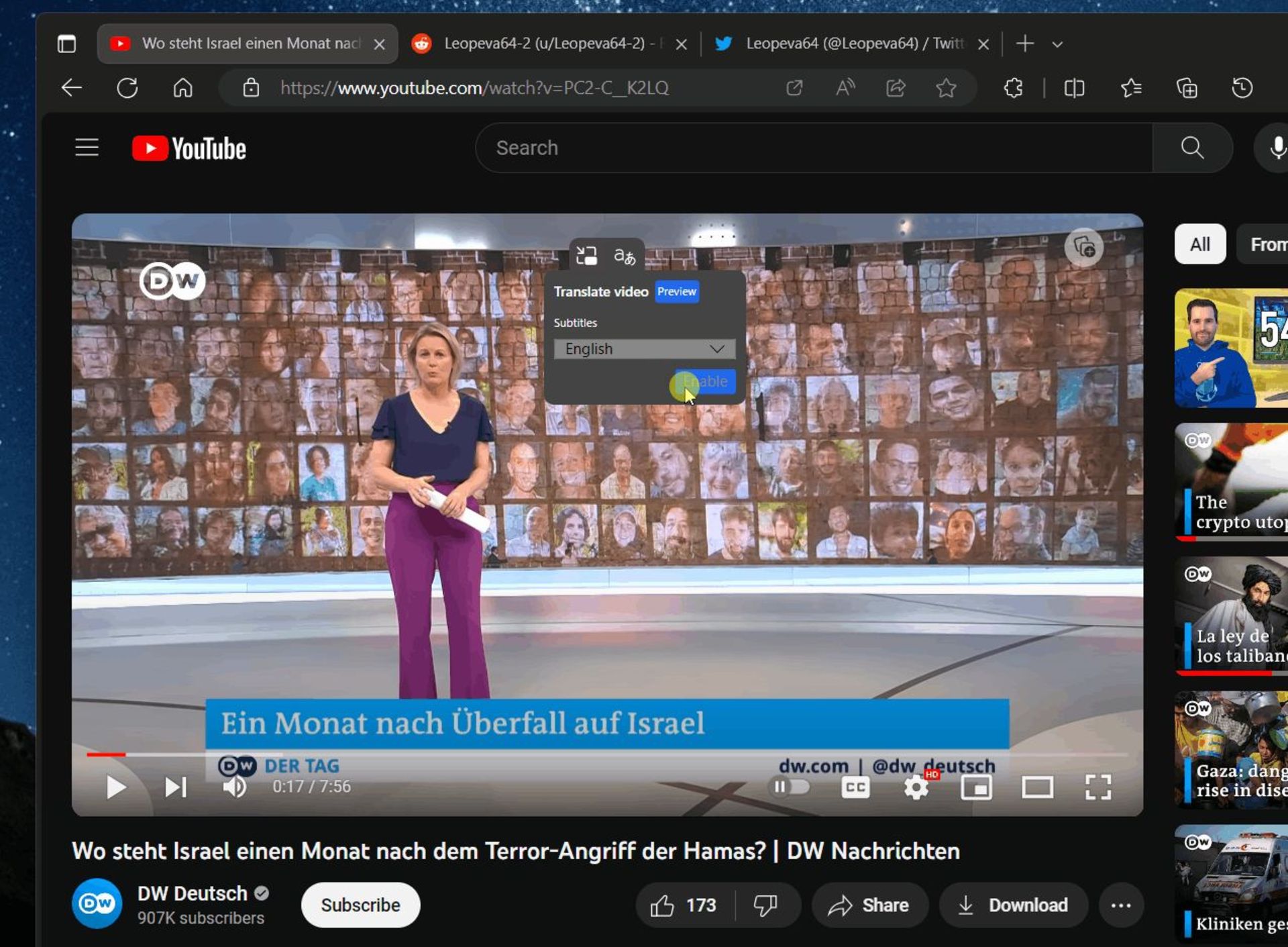Click the YouTube Search input field
Viewport: 1288px width, 947px height.
coord(814,148)
